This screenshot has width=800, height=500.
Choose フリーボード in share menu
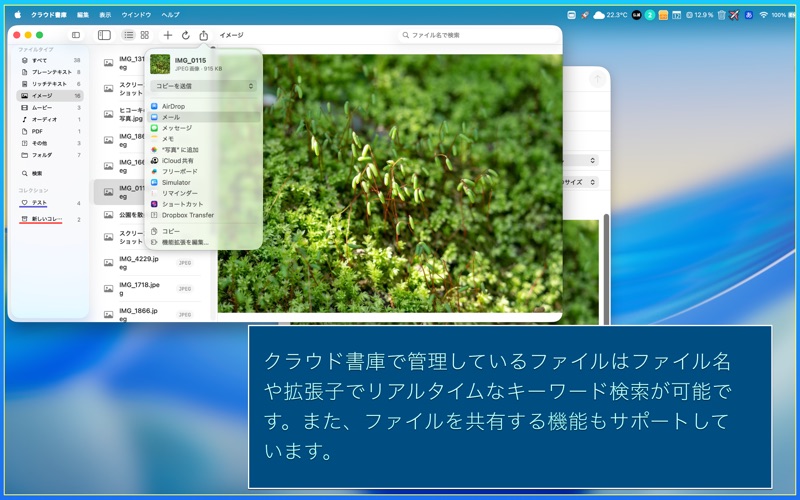click(204, 171)
